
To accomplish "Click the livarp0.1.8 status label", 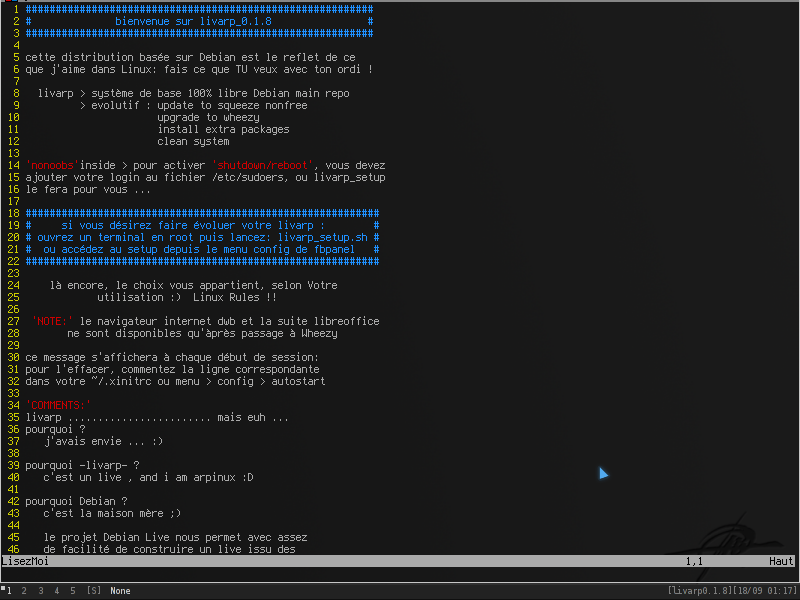I will tap(699, 591).
